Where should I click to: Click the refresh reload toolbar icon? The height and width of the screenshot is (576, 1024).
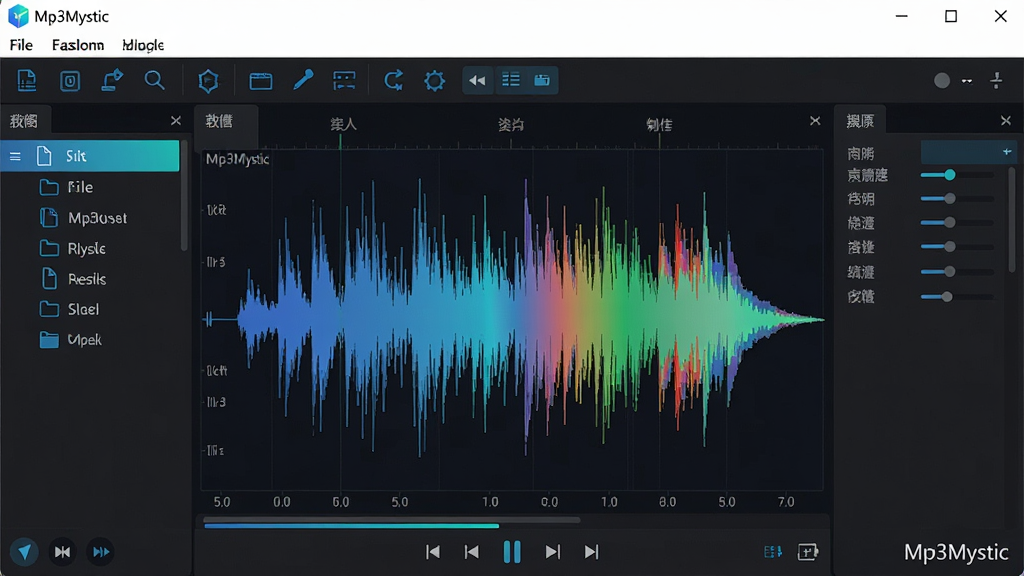coord(393,80)
